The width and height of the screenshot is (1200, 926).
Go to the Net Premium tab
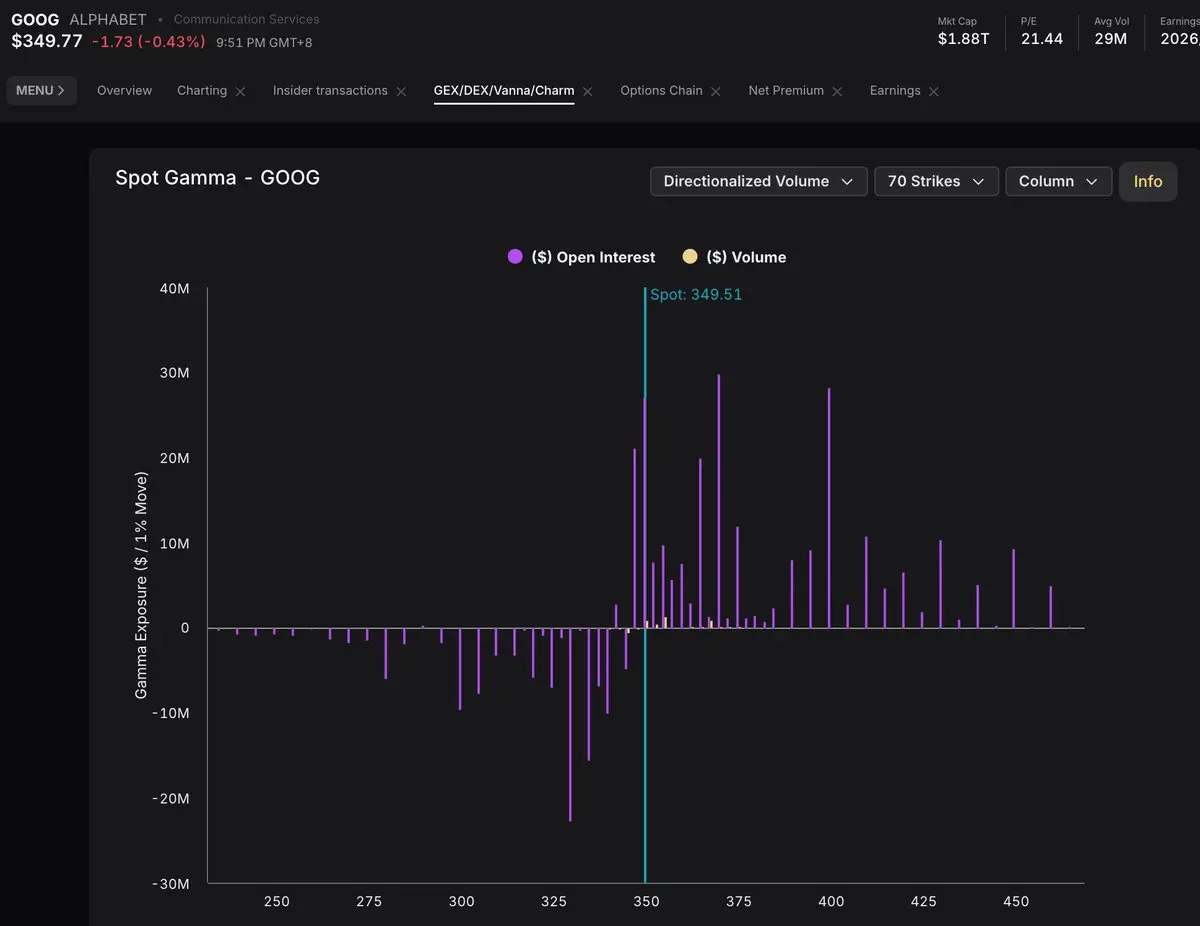(786, 90)
